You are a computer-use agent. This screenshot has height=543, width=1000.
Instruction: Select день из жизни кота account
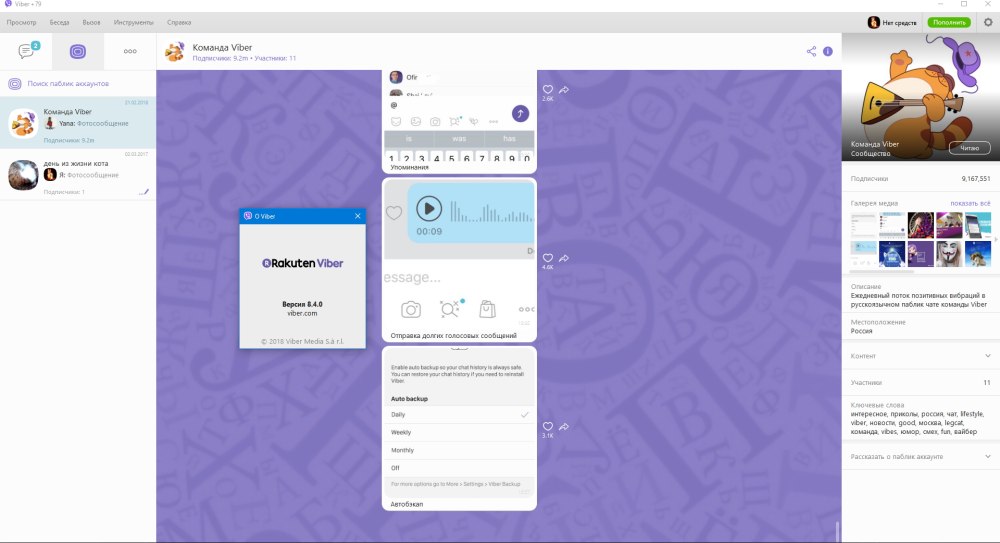78,175
